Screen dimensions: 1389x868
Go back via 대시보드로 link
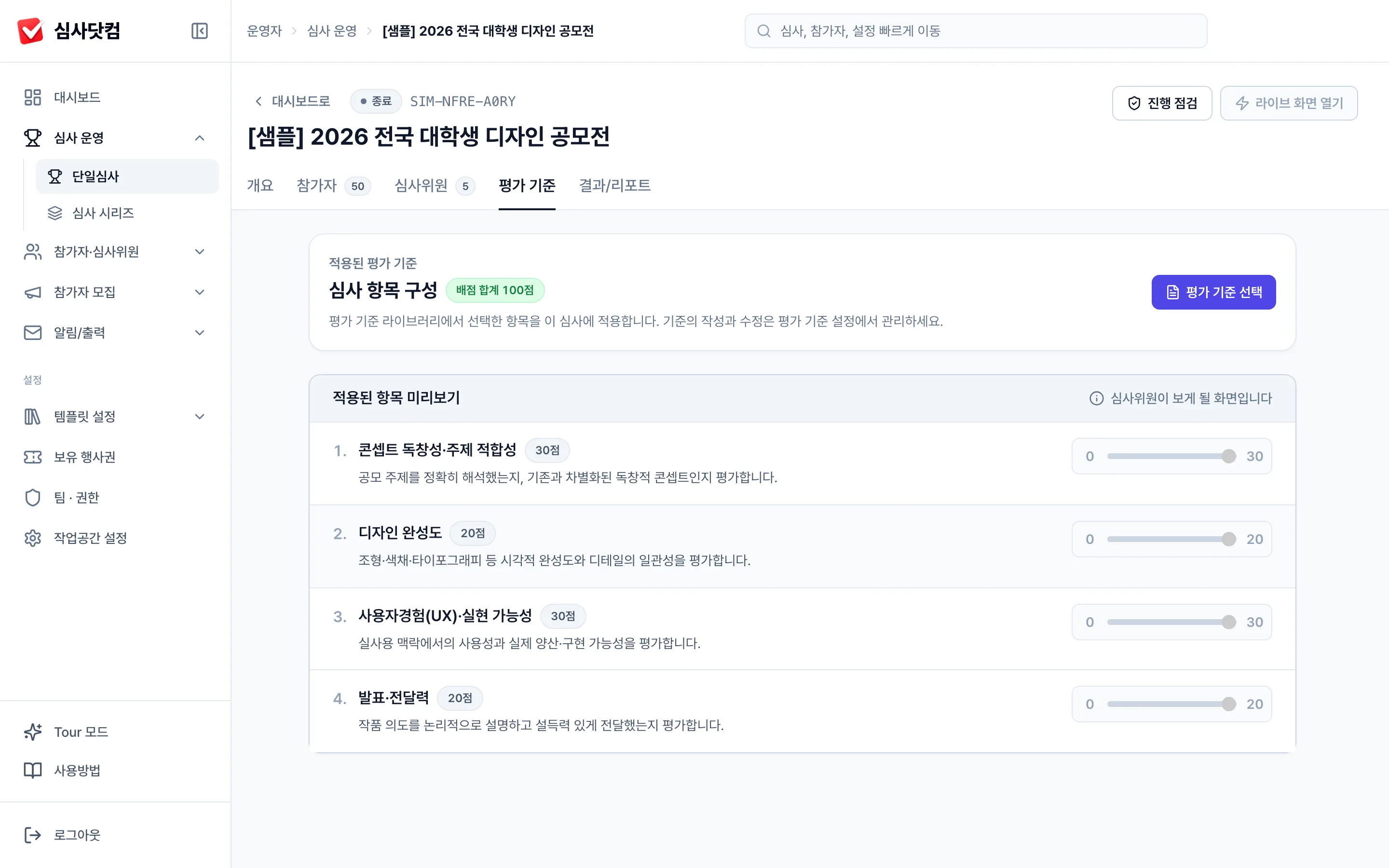[x=292, y=102]
